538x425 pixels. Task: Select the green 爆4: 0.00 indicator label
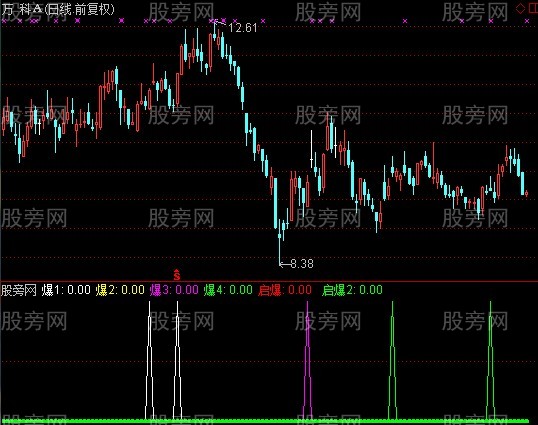point(228,290)
